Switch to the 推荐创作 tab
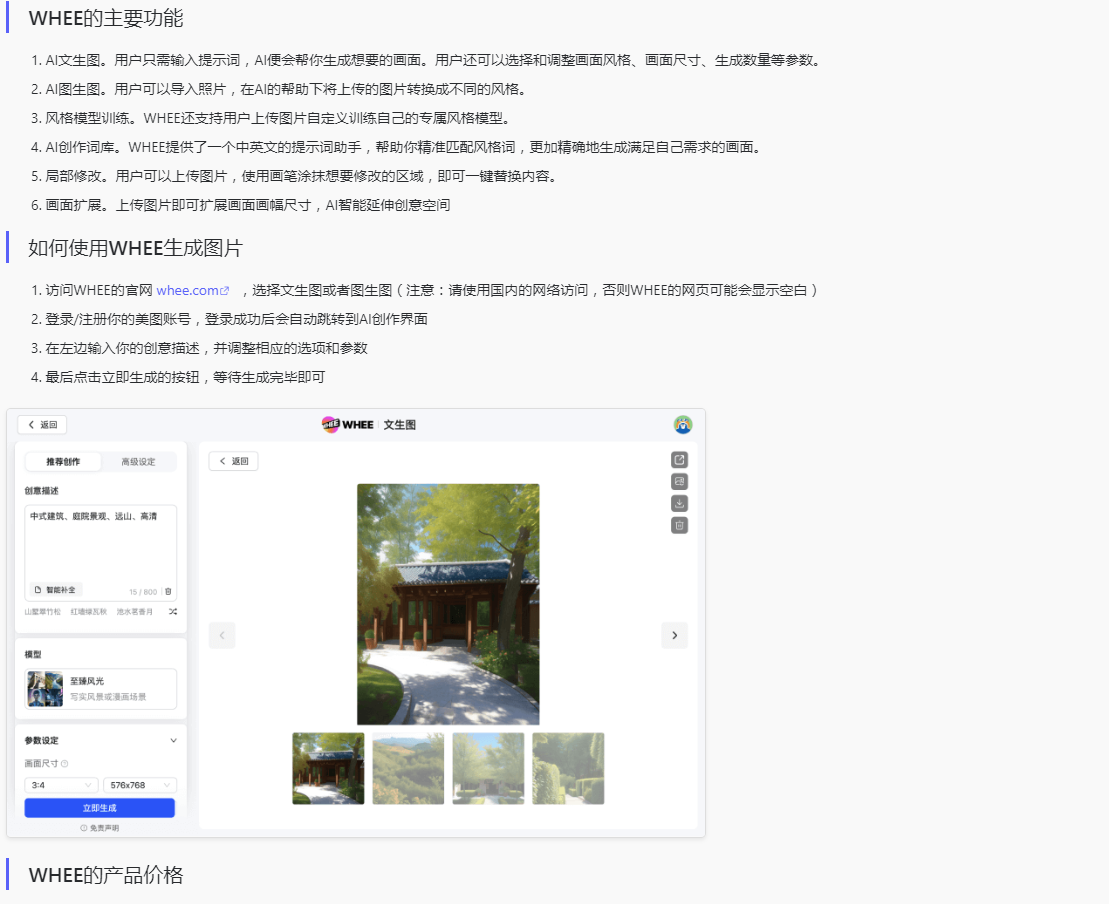The height and width of the screenshot is (904, 1109). pos(63,462)
